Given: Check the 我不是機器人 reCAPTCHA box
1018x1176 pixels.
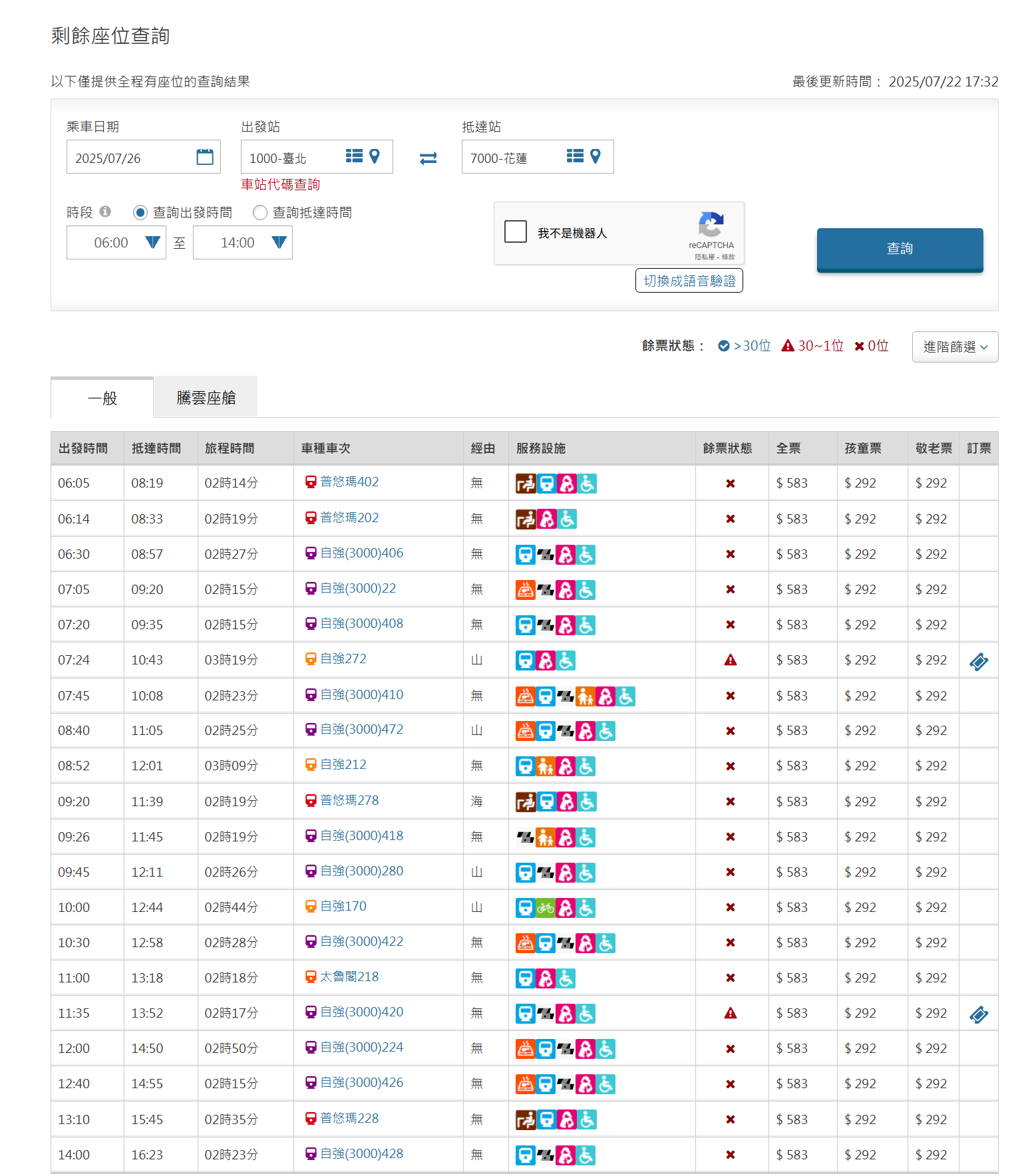Looking at the screenshot, I should tap(516, 231).
